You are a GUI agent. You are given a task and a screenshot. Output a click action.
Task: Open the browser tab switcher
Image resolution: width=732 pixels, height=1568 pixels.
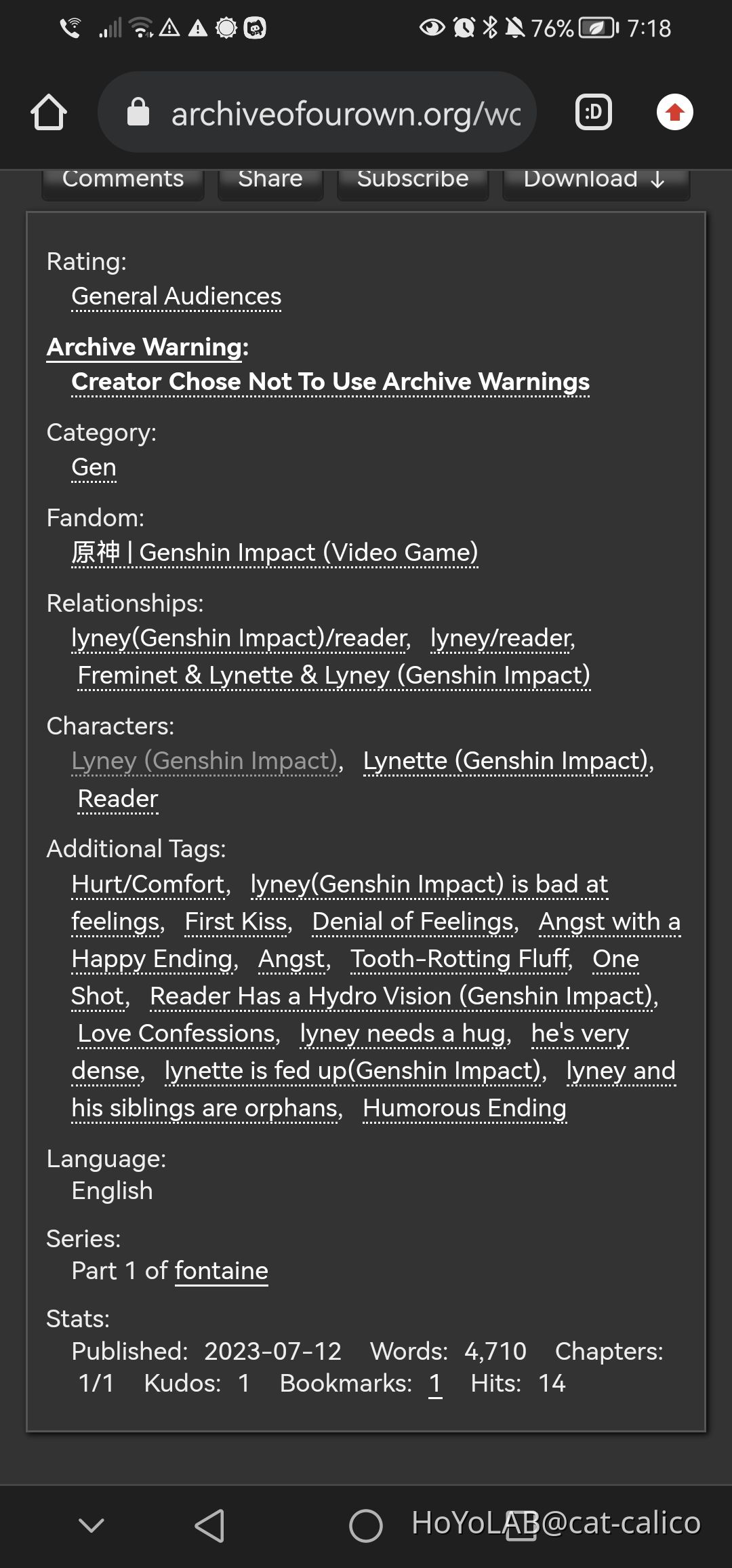point(592,112)
